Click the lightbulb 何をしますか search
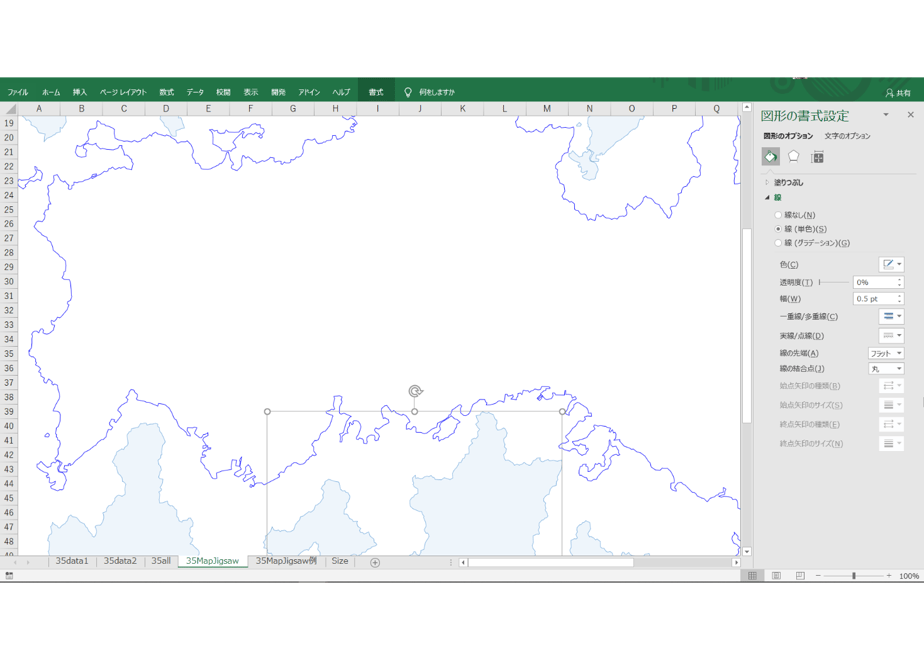 429,92
